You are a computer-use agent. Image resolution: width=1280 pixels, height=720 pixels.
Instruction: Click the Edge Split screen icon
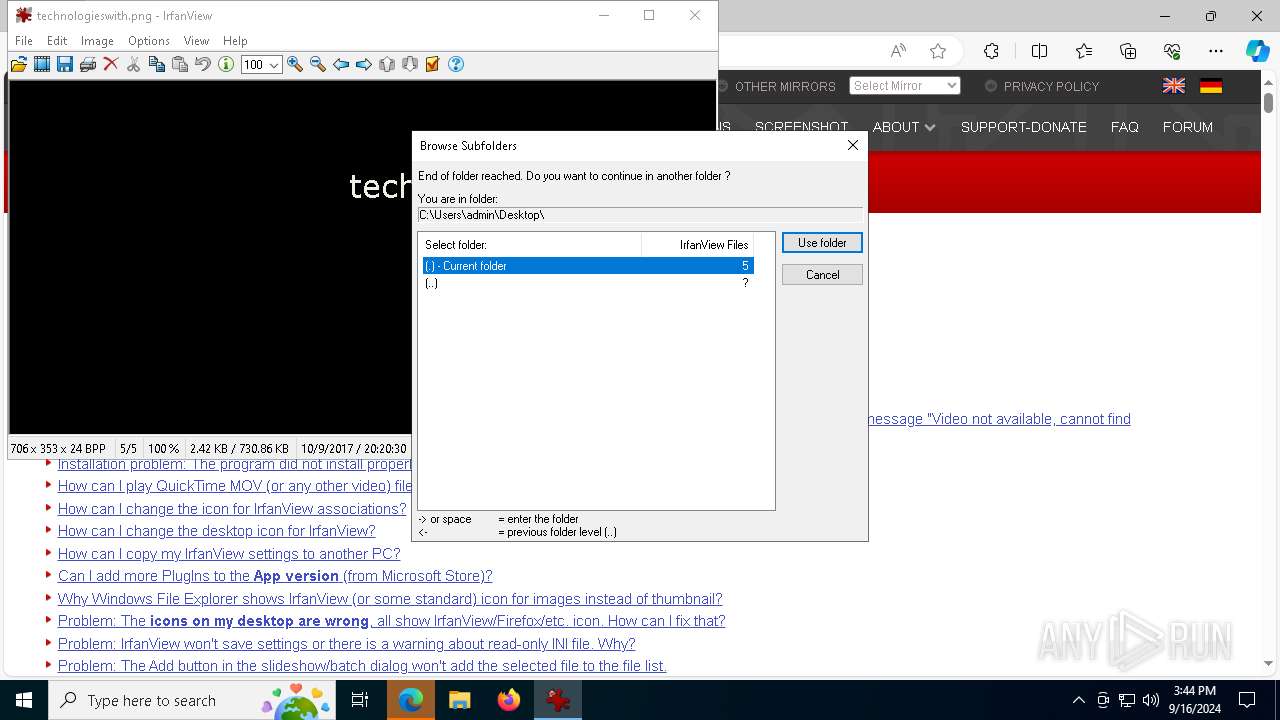[x=1039, y=51]
